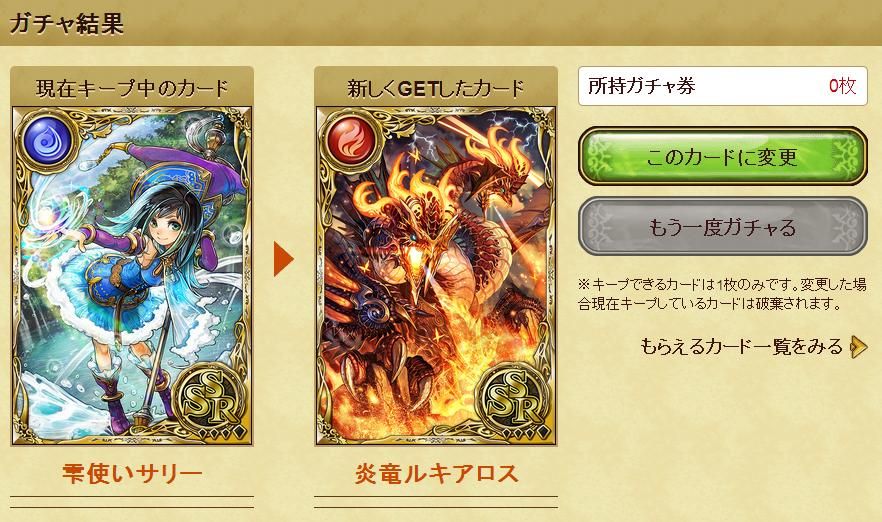Click the star rarity diamonds under dragon's SR
The height and width of the screenshot is (522, 882).
click(x=524, y=432)
